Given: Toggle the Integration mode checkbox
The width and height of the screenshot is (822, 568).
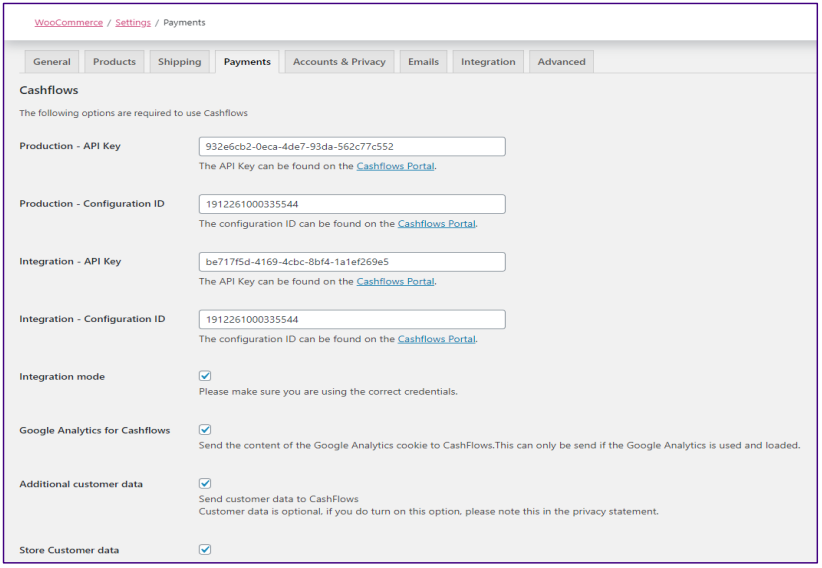Looking at the screenshot, I should [205, 376].
